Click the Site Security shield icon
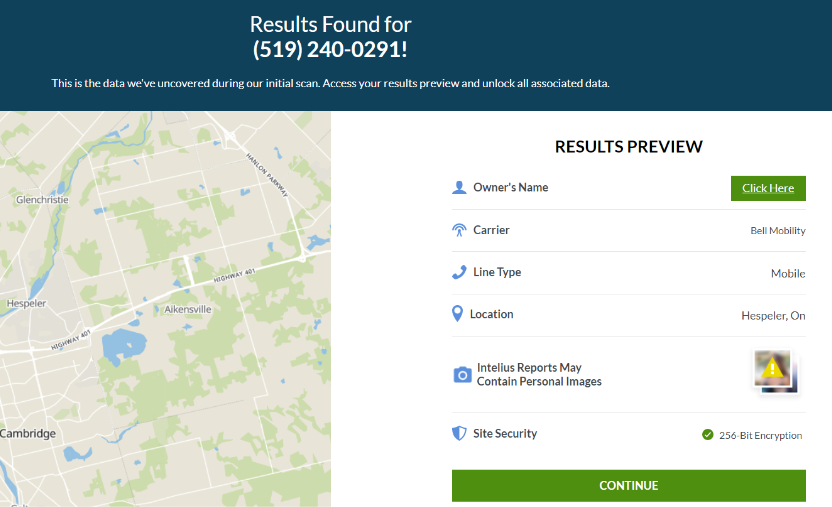Image resolution: width=832 pixels, height=507 pixels. pos(459,433)
